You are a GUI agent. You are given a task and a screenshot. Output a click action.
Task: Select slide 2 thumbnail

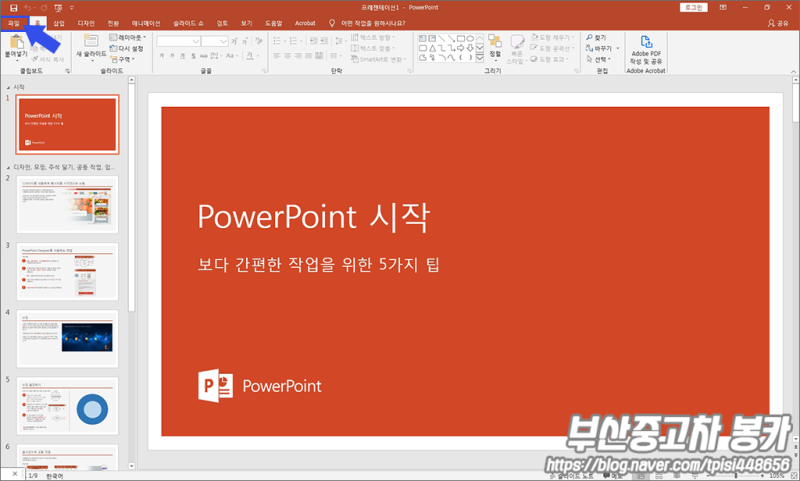tap(67, 204)
